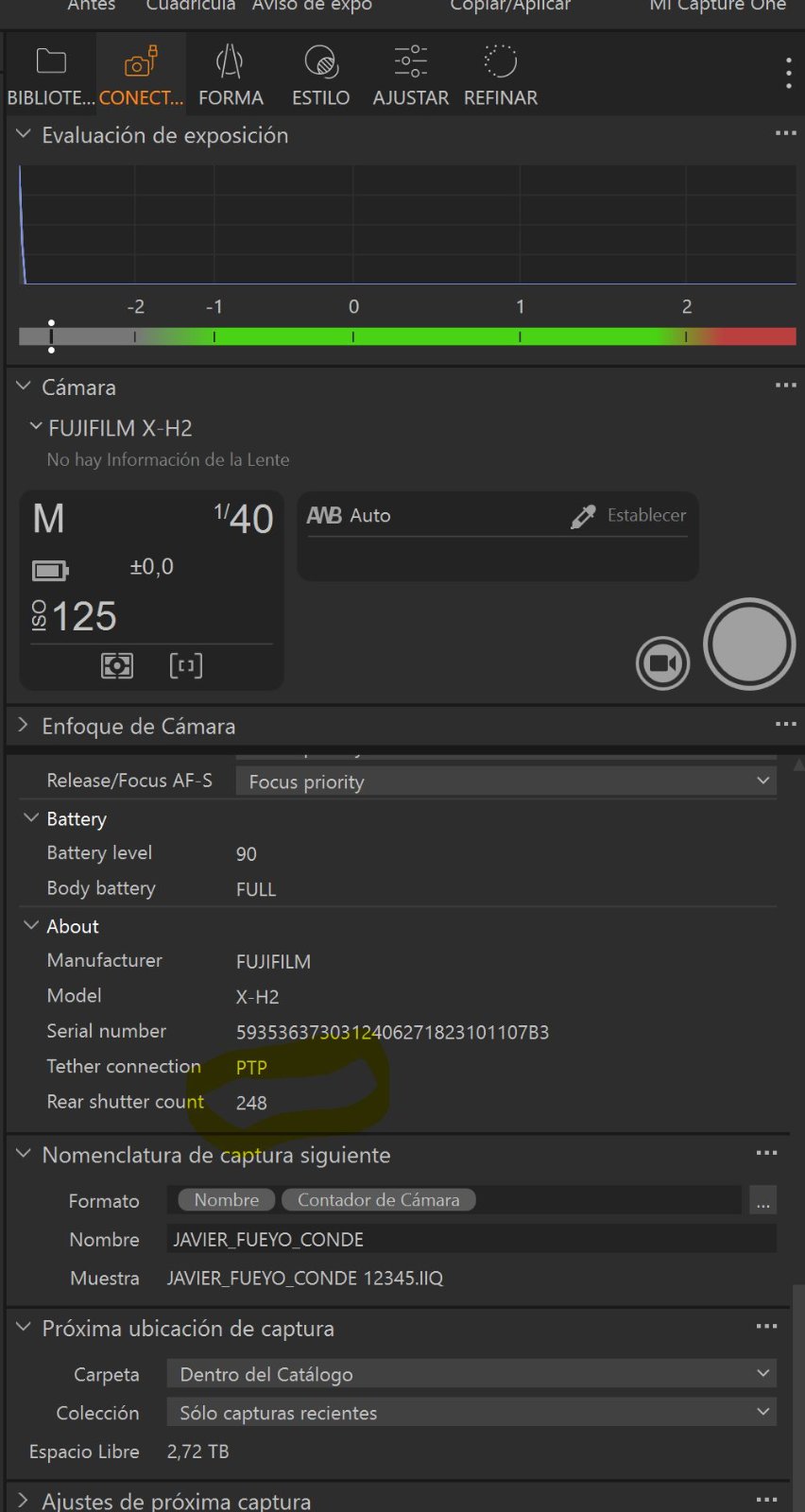This screenshot has width=805, height=1512.
Task: Start live view with video camera icon
Action: coord(662,663)
